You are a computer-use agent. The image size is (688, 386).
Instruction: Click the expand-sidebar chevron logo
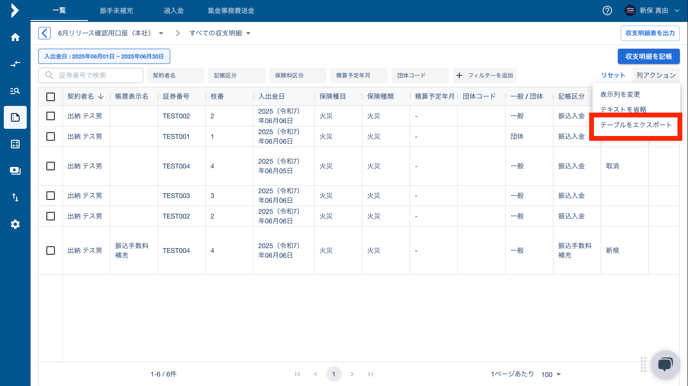click(x=15, y=11)
